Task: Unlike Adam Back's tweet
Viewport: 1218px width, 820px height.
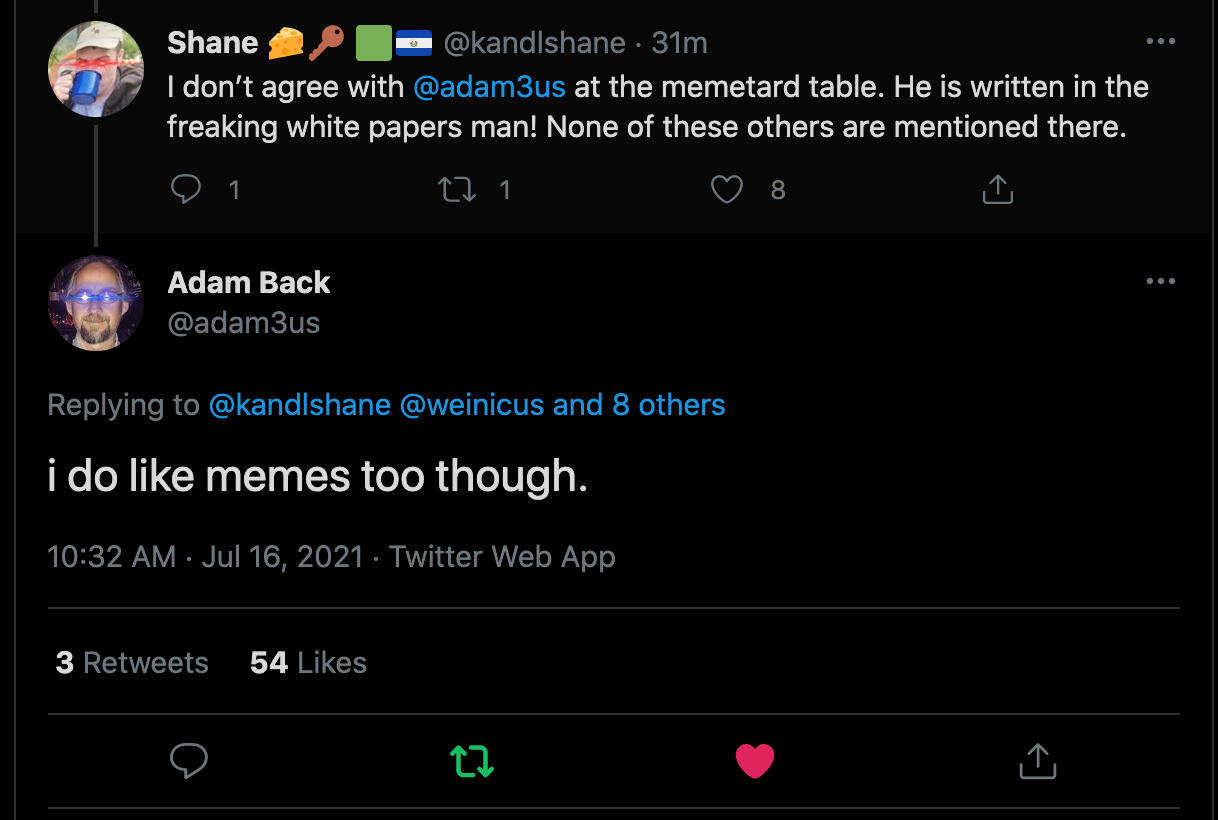Action: click(755, 762)
